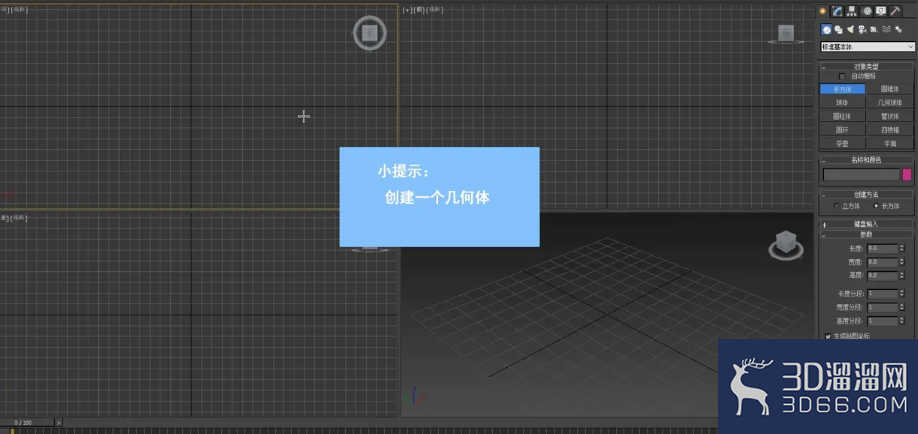Select the Systems category icon

(x=898, y=29)
